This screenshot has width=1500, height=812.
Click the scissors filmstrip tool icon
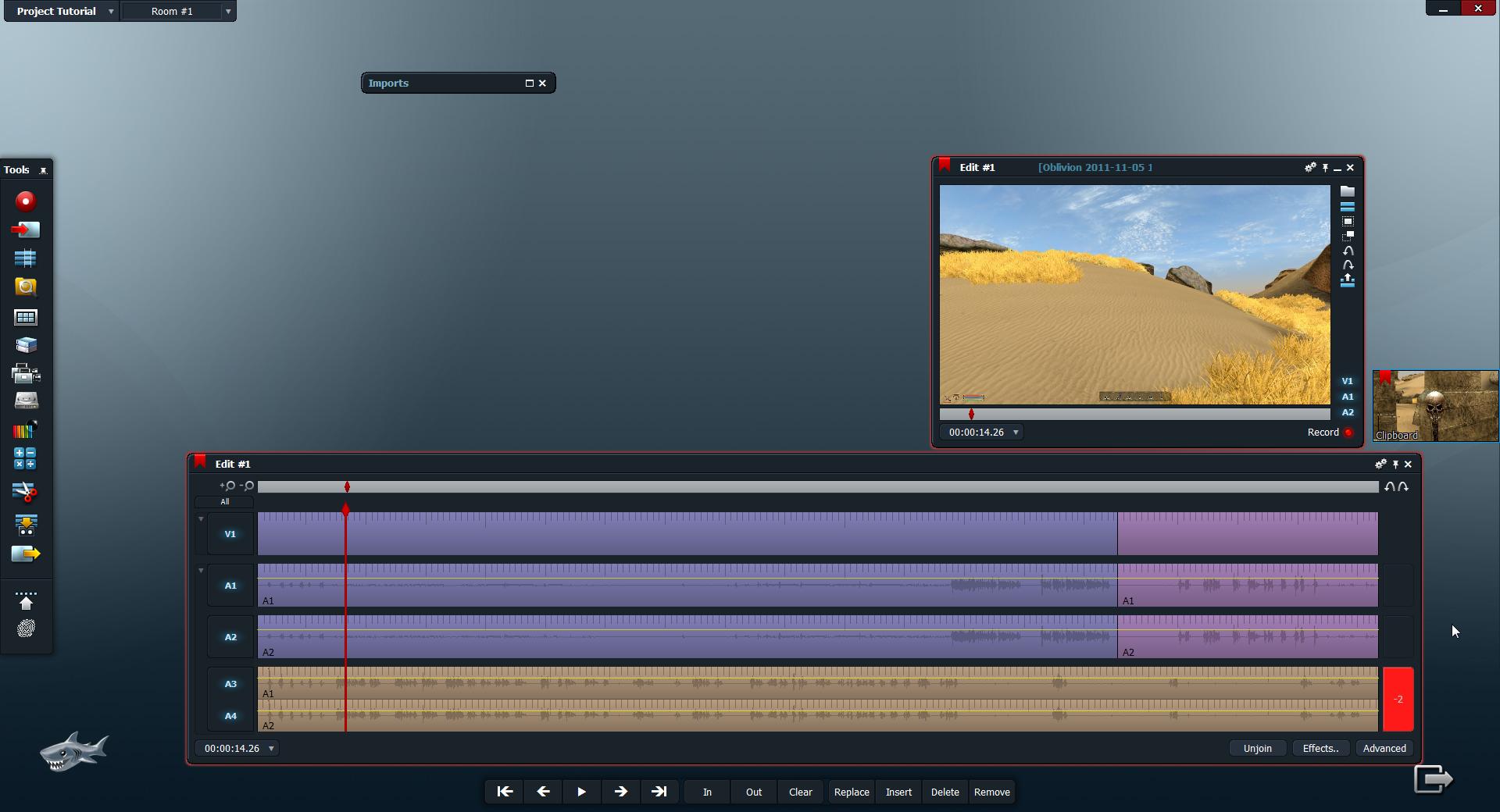pyautogui.click(x=25, y=492)
